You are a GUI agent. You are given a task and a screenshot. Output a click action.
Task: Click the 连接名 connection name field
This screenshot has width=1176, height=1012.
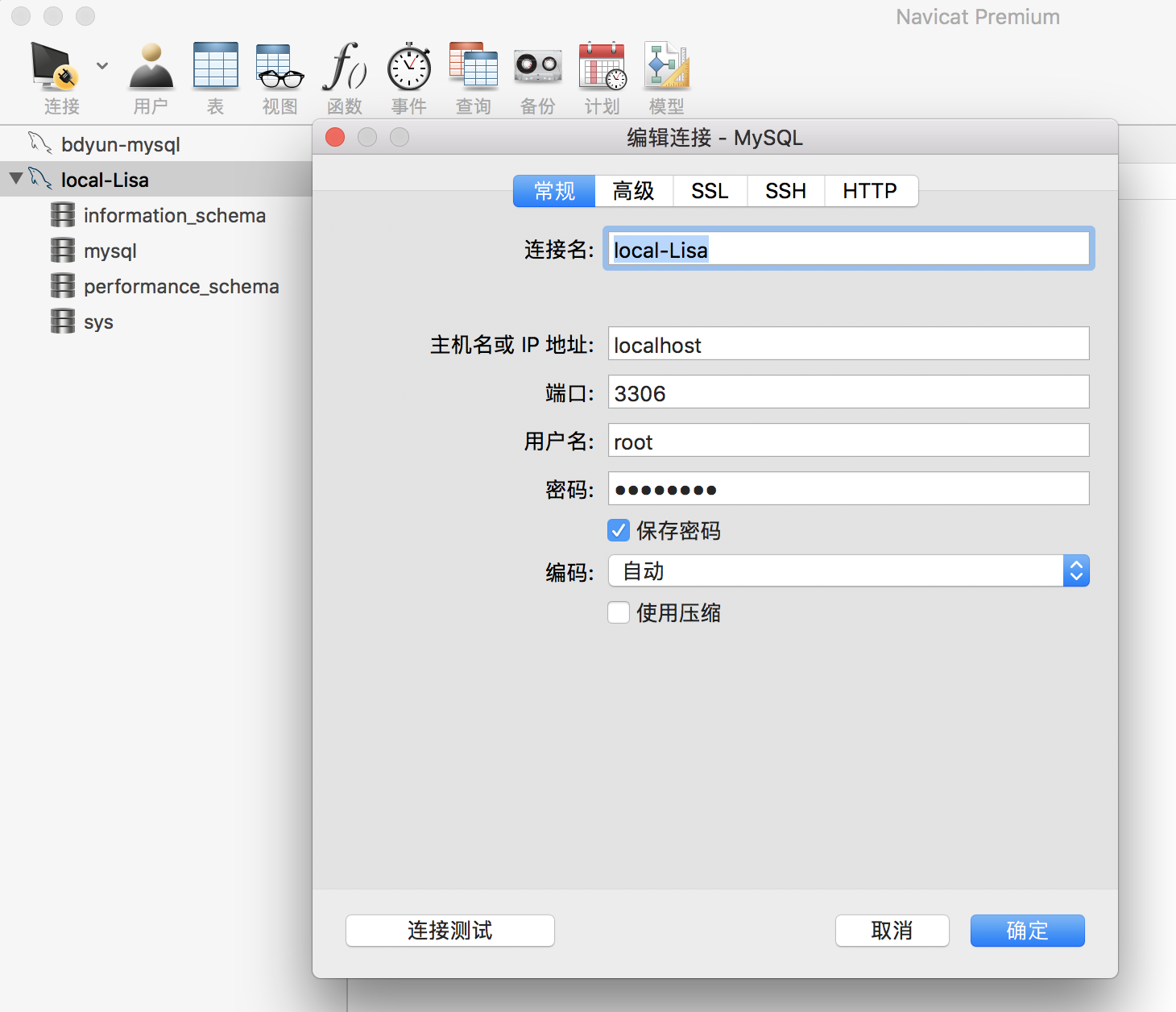pos(848,249)
